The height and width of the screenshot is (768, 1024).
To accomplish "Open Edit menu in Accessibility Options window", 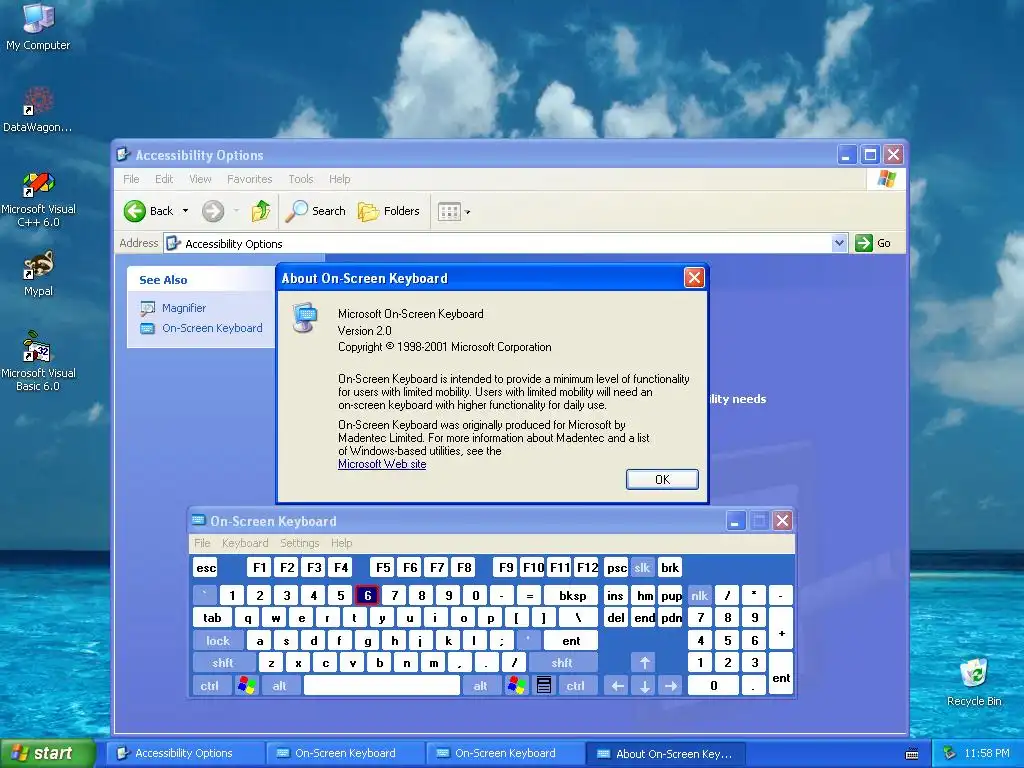I will pos(164,179).
